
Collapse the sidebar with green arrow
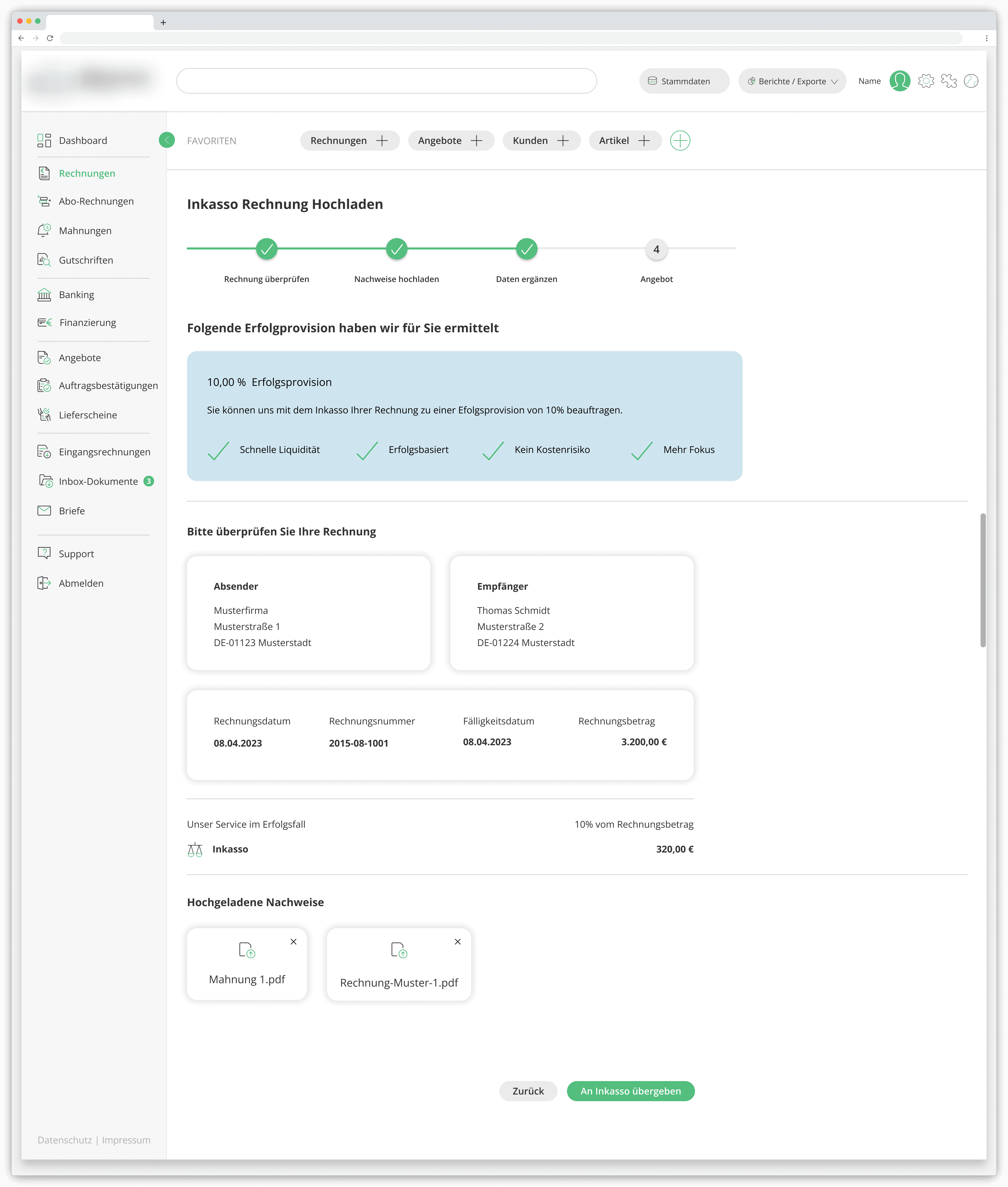click(167, 140)
